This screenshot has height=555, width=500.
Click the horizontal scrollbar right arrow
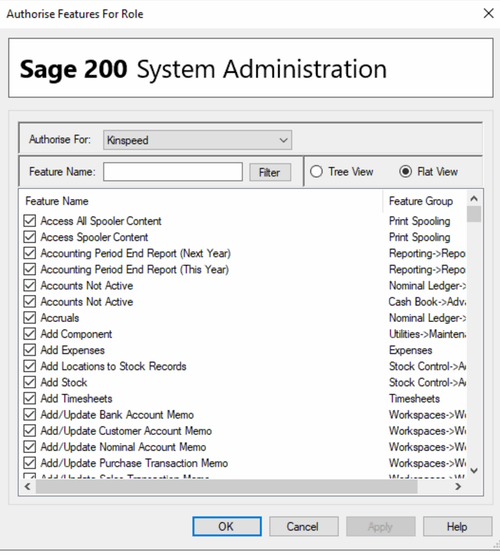coord(458,487)
